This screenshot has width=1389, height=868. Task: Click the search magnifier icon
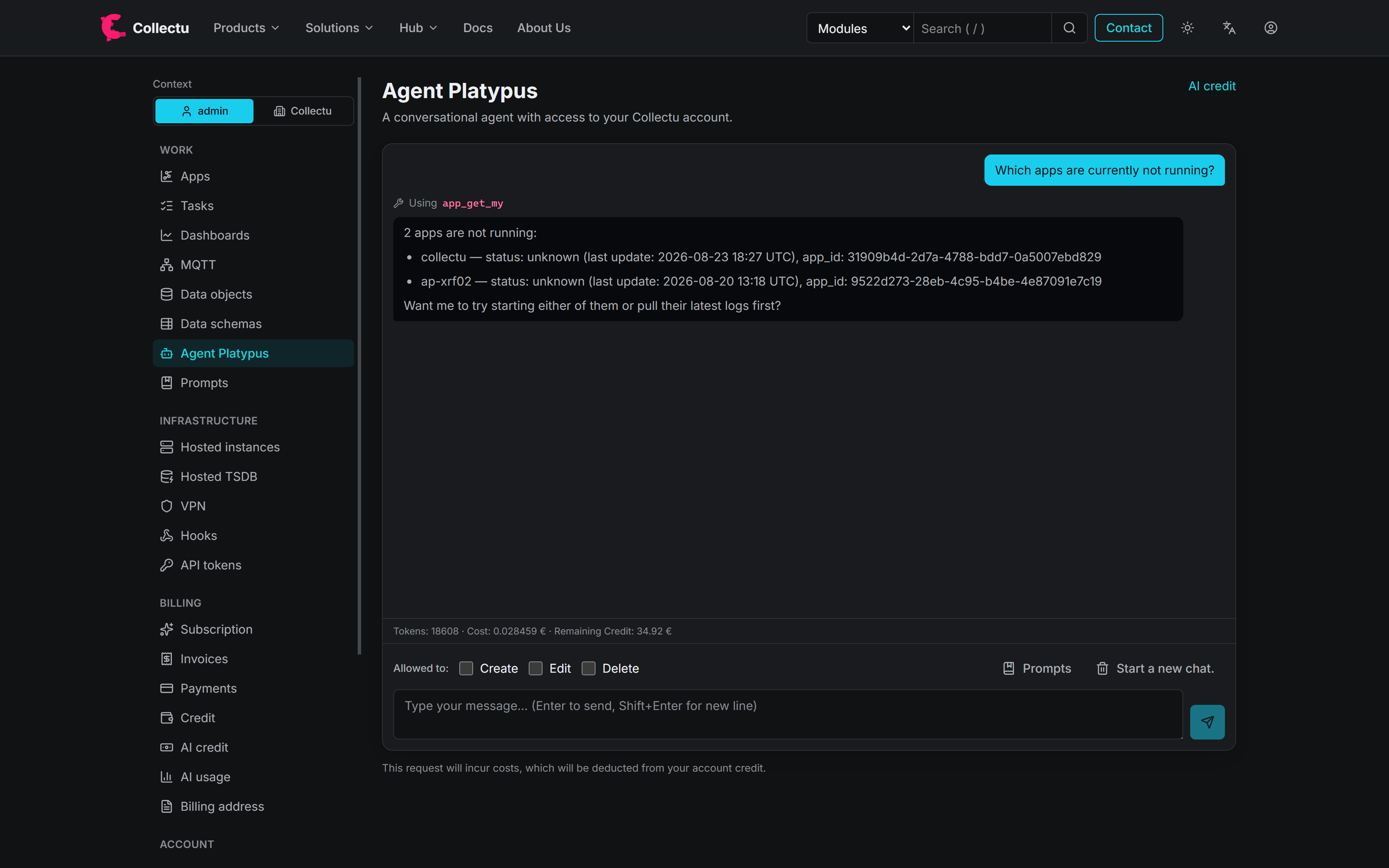[1069, 28]
